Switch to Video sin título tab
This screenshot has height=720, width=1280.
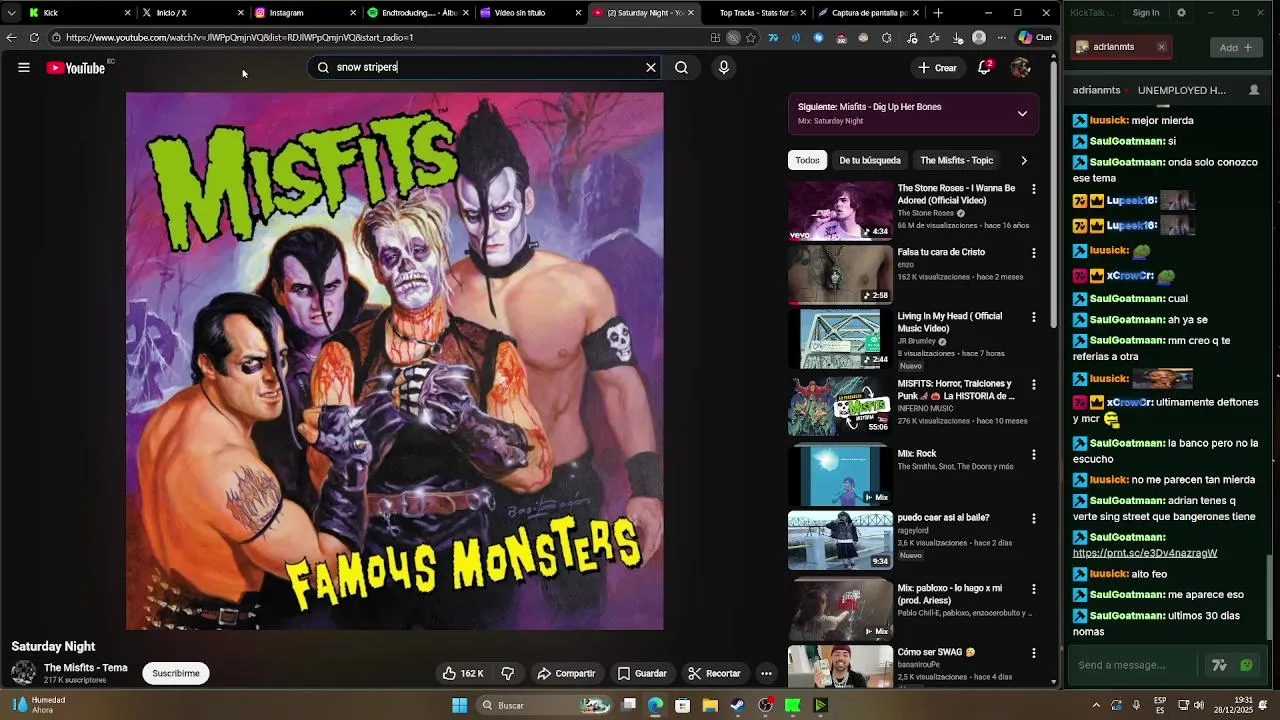click(530, 13)
